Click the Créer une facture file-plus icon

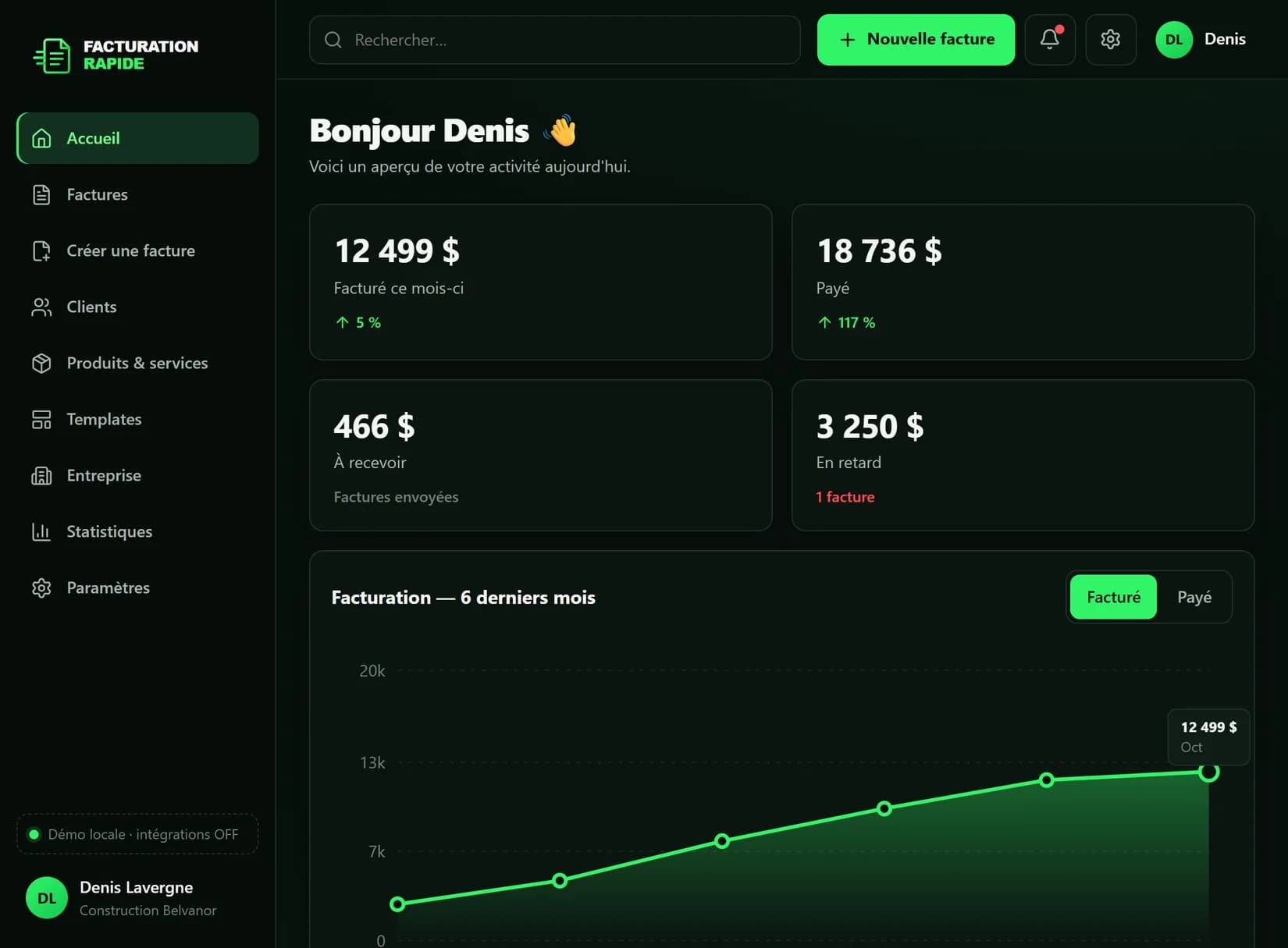coord(41,250)
